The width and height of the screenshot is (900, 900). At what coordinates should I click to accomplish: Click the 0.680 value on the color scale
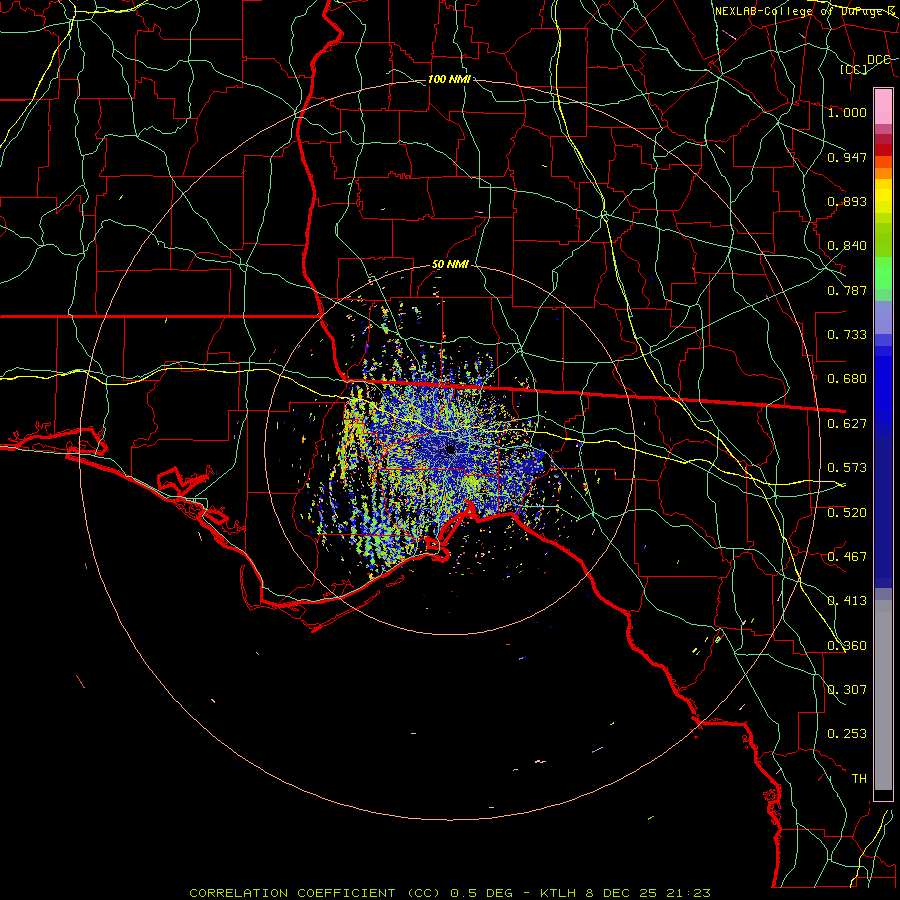(847, 379)
